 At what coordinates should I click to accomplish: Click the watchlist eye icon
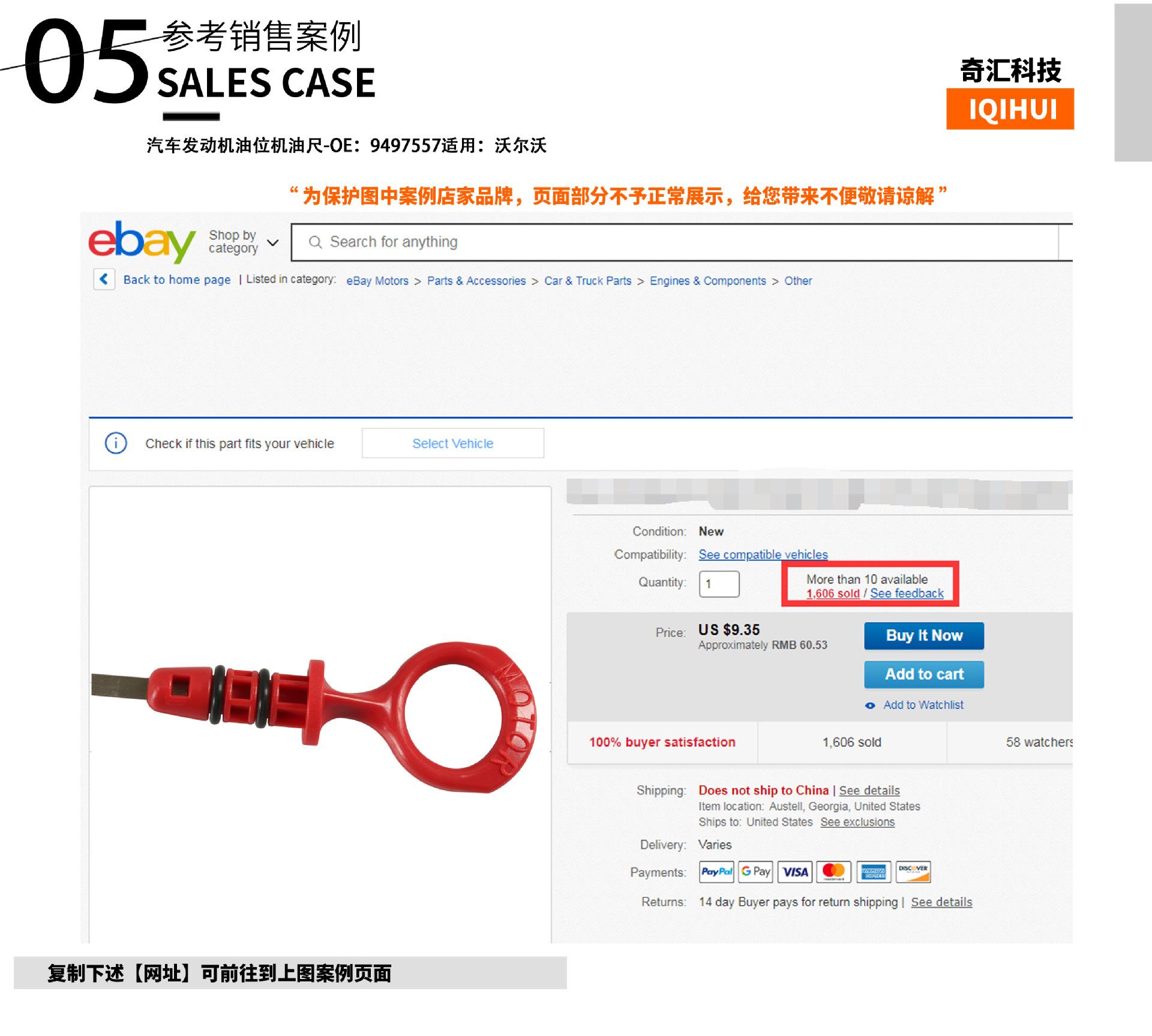click(870, 705)
